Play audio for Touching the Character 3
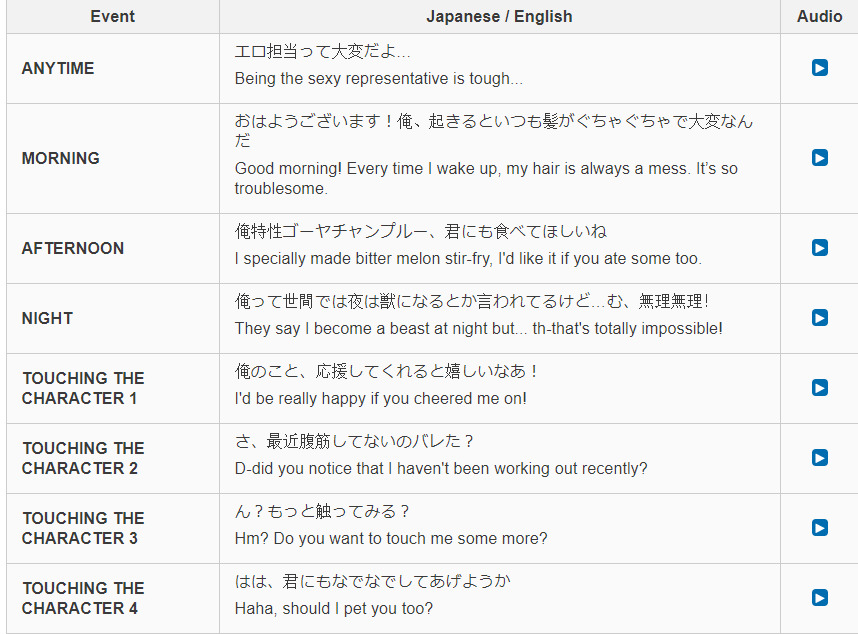Screen dimensions: 858x634 tap(820, 528)
